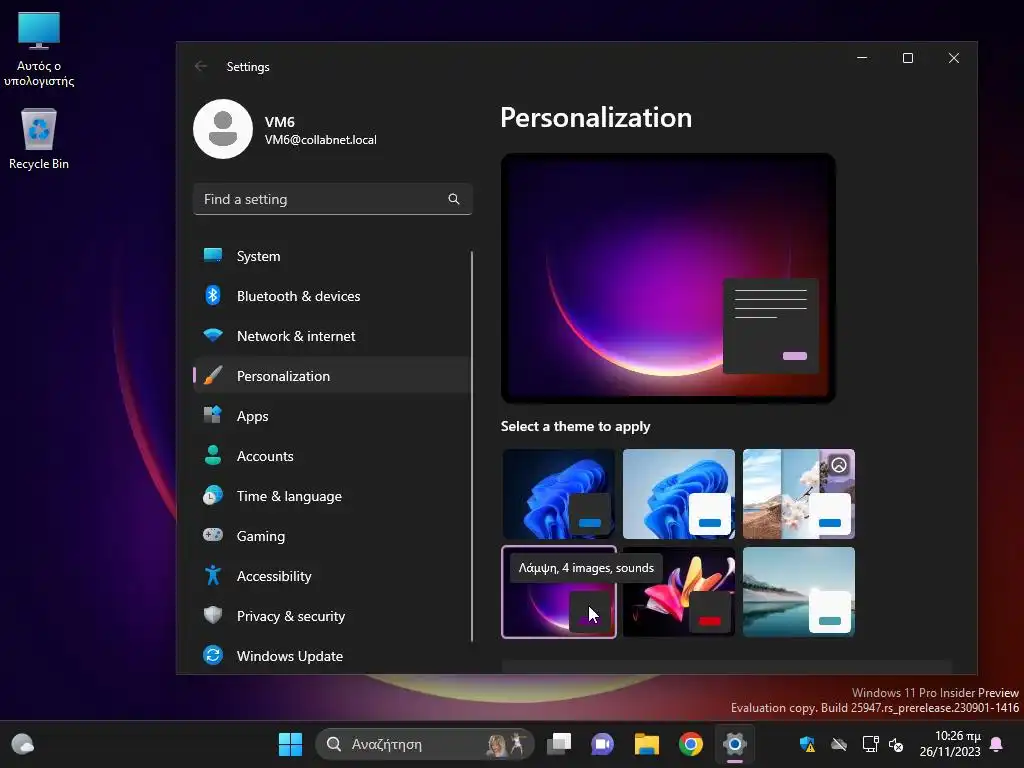
Task: Click the VM6 profile avatar
Action: pos(223,129)
